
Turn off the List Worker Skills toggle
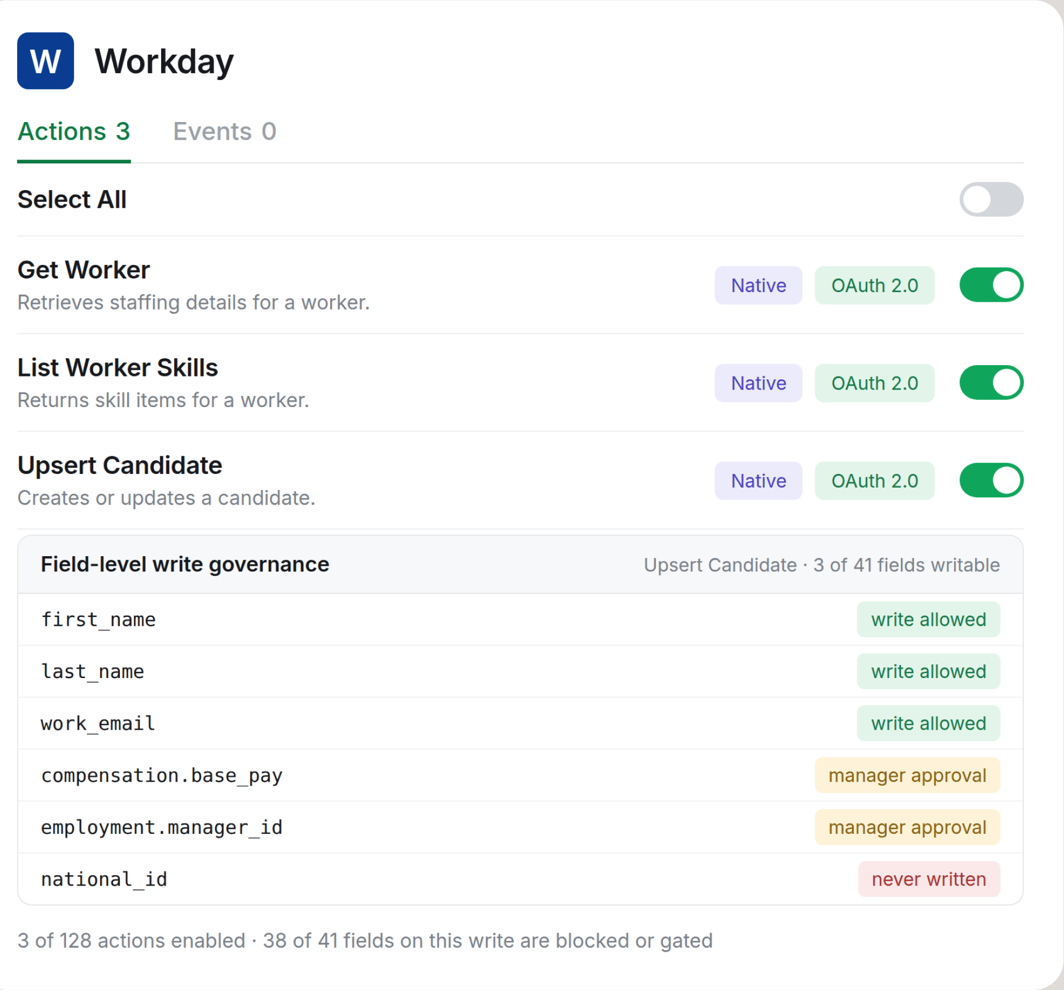click(x=991, y=383)
